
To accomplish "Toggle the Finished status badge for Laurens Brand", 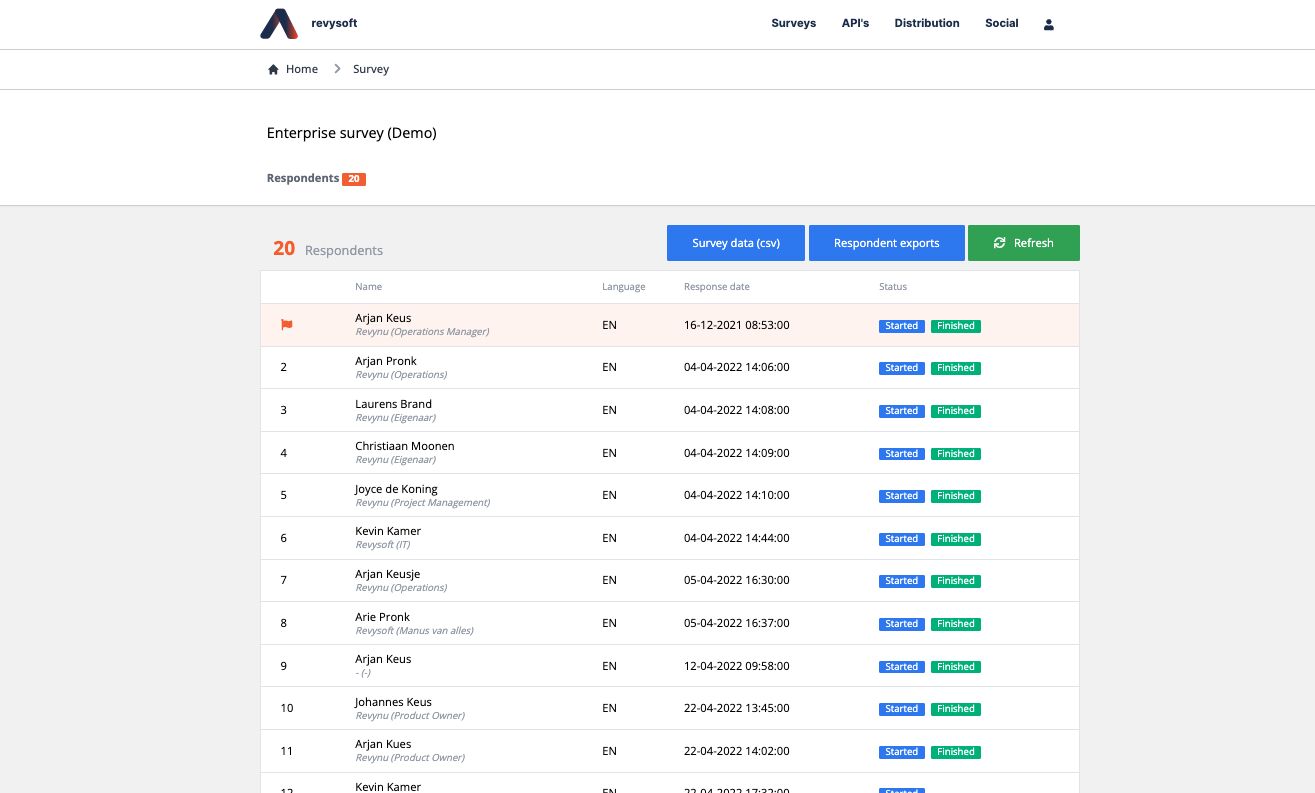I will coord(955,410).
